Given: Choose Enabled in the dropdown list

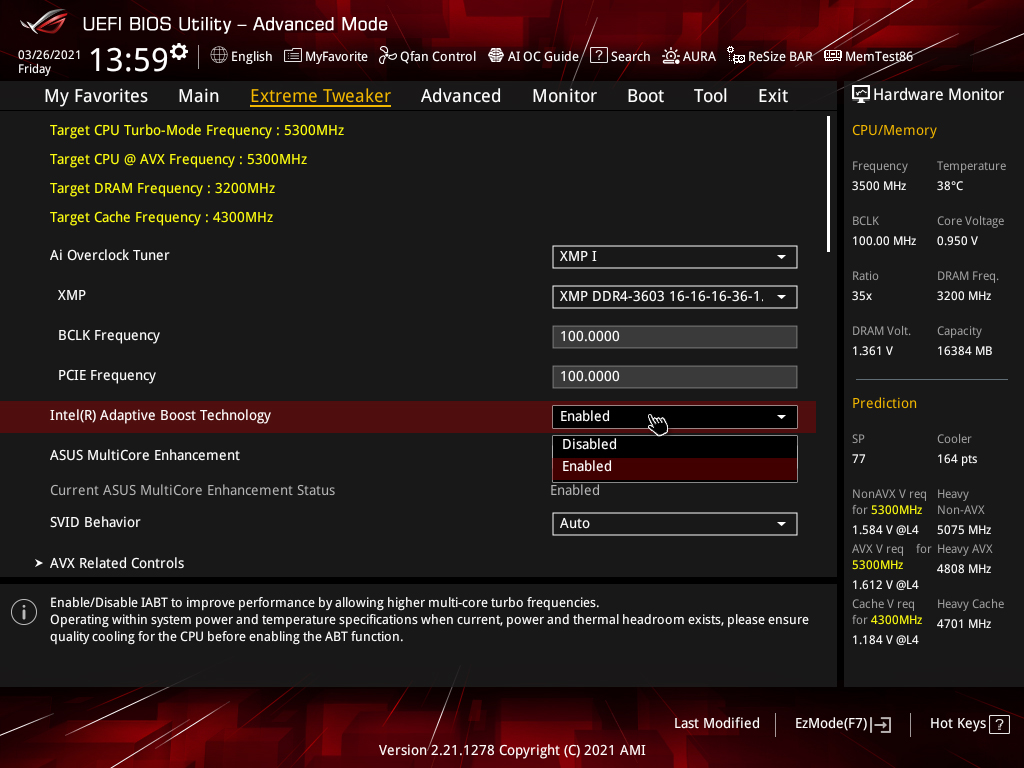Looking at the screenshot, I should [675, 468].
